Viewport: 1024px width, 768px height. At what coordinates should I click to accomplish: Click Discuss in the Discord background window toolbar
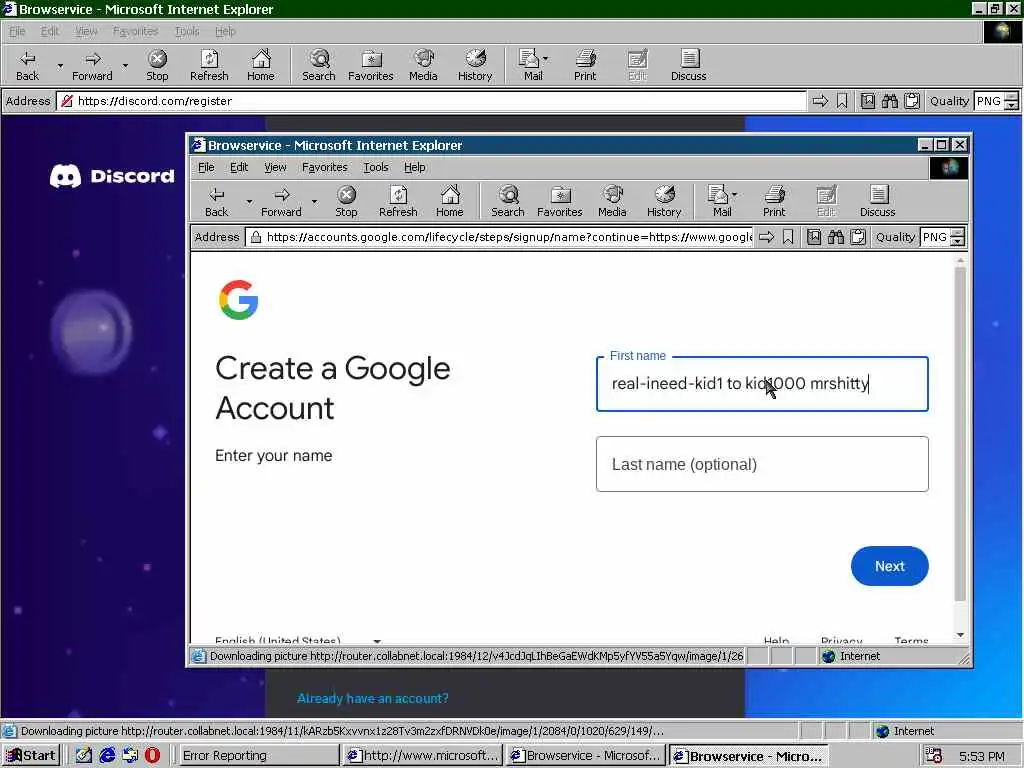click(689, 65)
